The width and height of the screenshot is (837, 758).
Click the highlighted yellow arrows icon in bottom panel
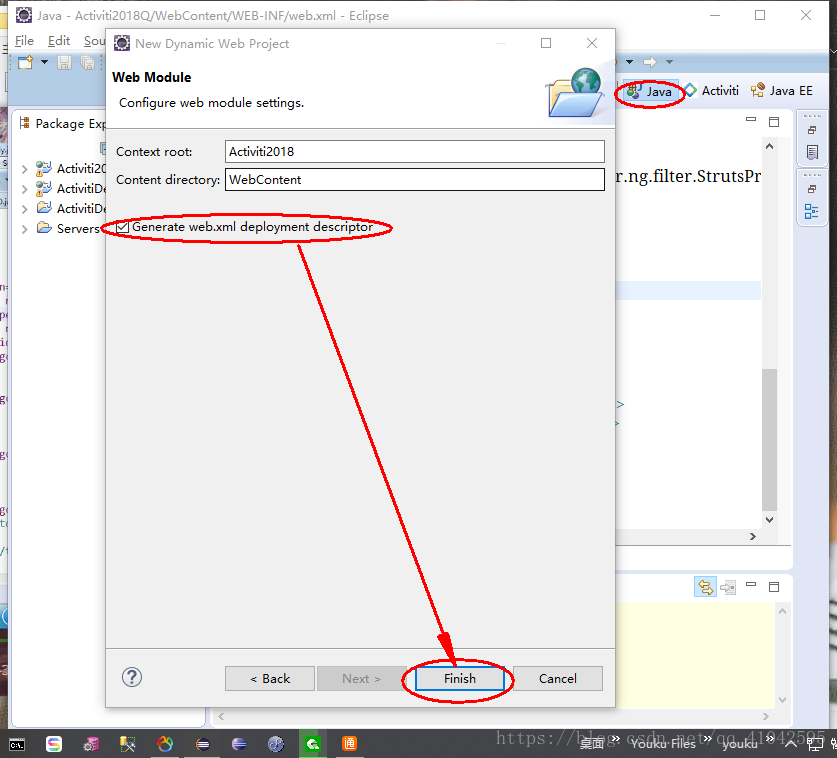(705, 587)
